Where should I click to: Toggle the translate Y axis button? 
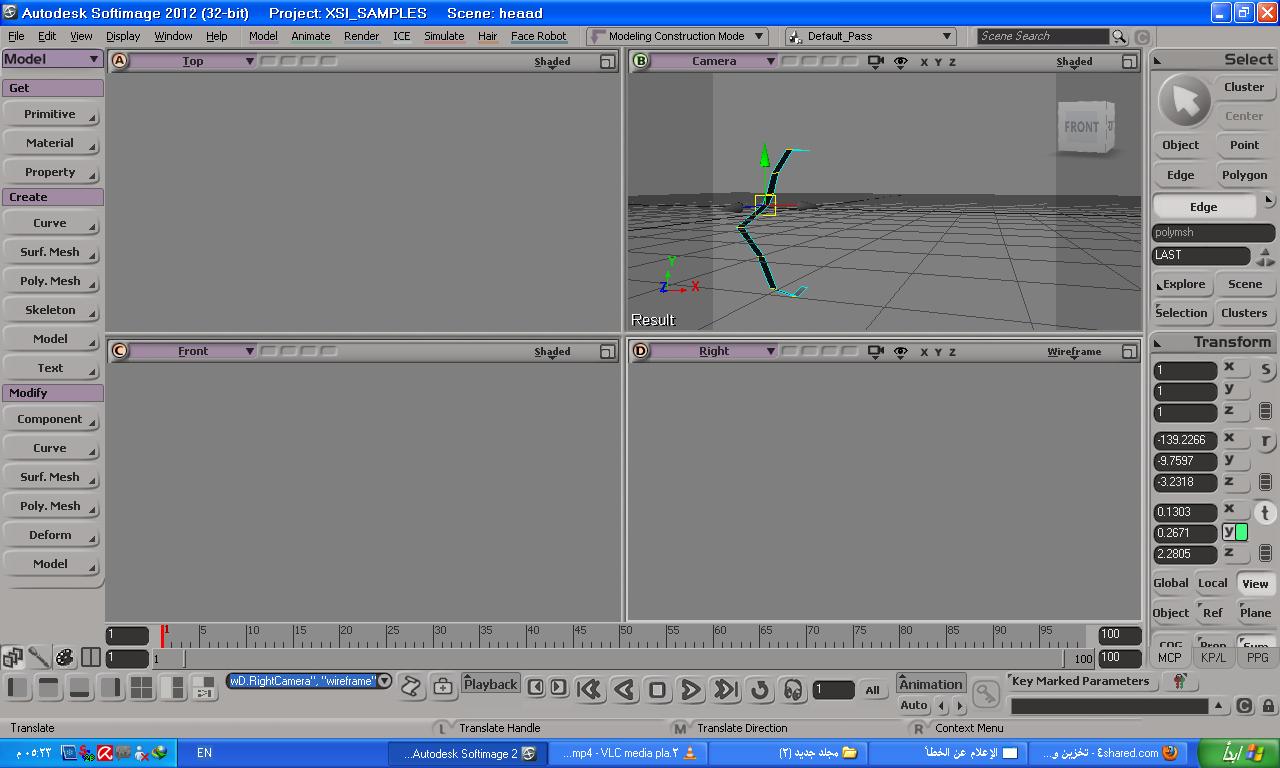coord(1236,532)
